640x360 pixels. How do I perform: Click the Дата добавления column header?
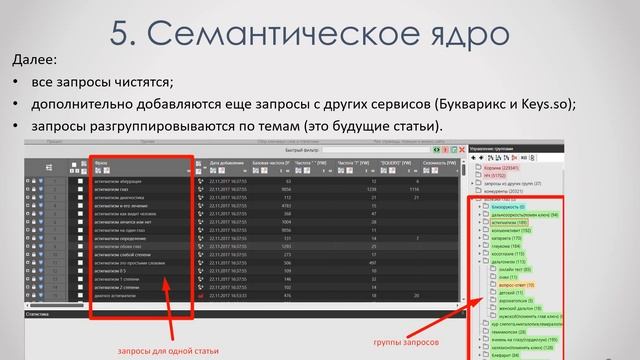point(227,163)
